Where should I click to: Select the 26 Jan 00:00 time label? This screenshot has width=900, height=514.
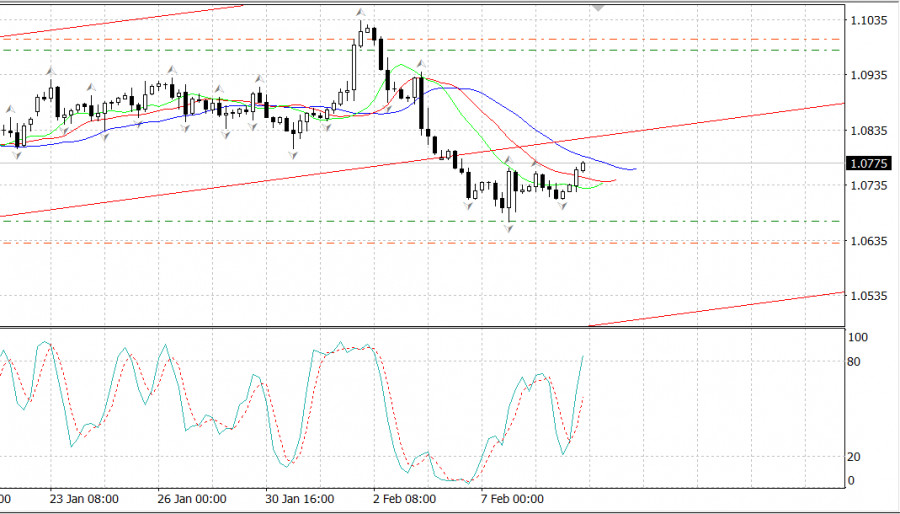coord(191,499)
